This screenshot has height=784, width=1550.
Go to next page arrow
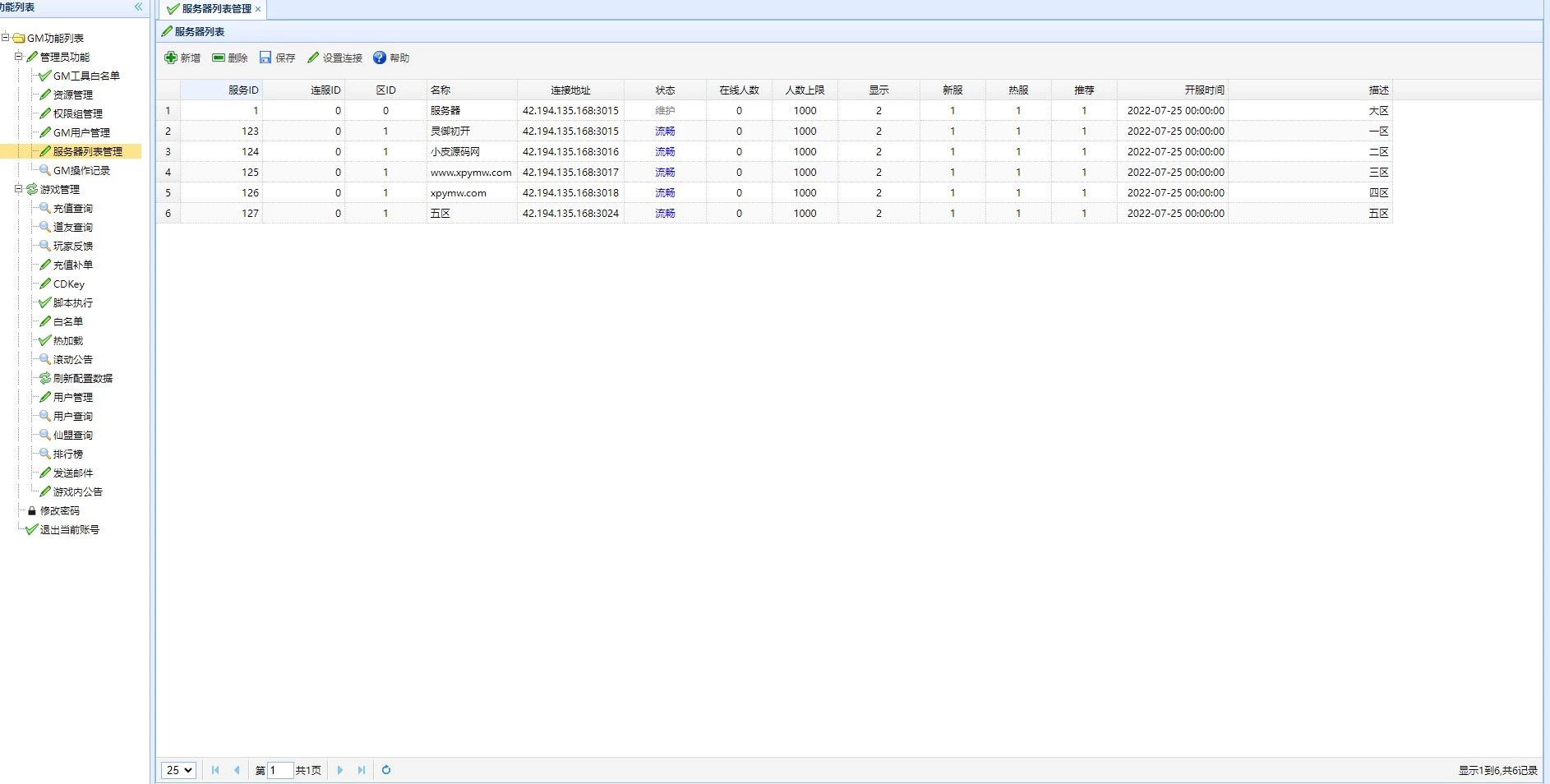click(x=340, y=770)
